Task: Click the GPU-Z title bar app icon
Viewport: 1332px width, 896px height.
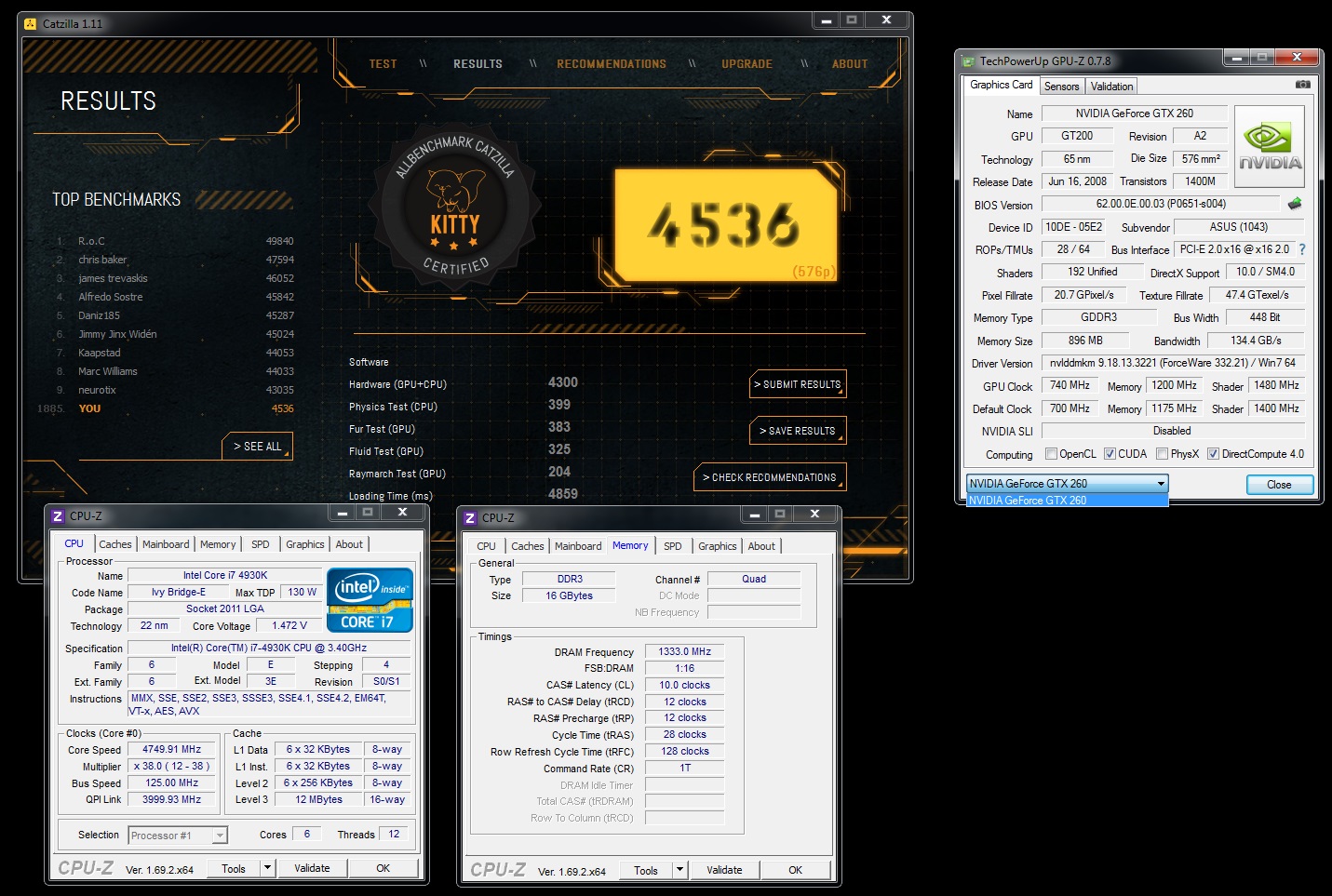Action: (x=969, y=61)
